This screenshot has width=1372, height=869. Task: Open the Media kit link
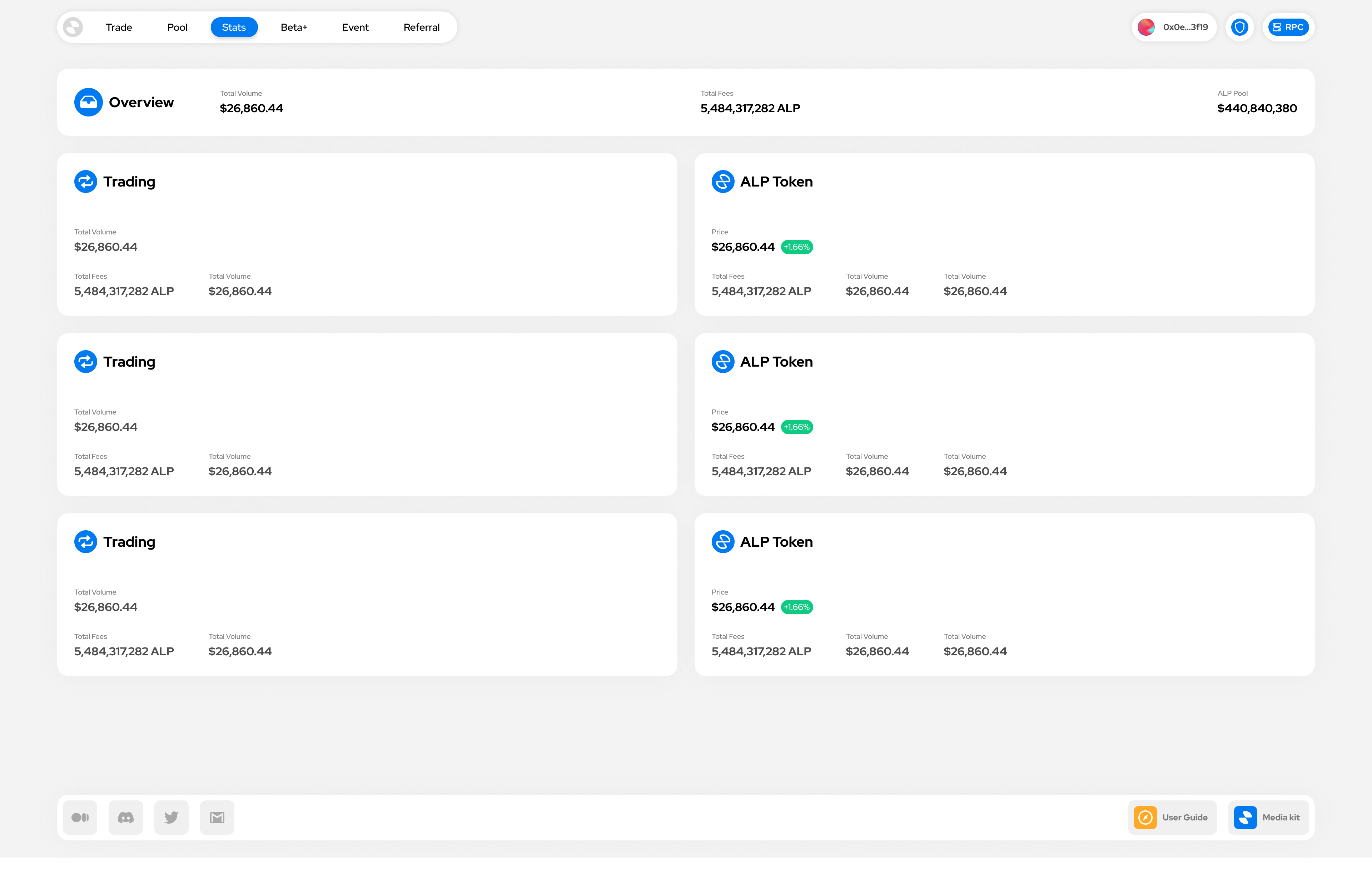1268,818
